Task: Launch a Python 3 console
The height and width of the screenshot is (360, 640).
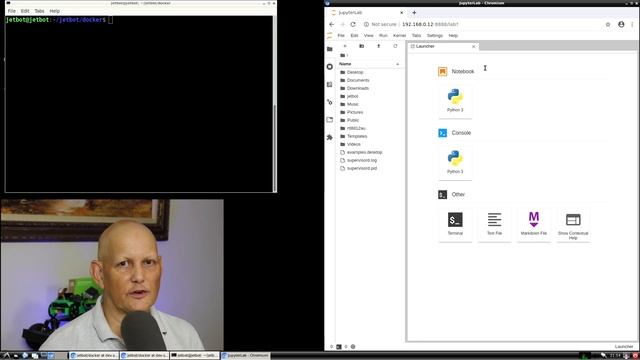Action: pyautogui.click(x=455, y=163)
